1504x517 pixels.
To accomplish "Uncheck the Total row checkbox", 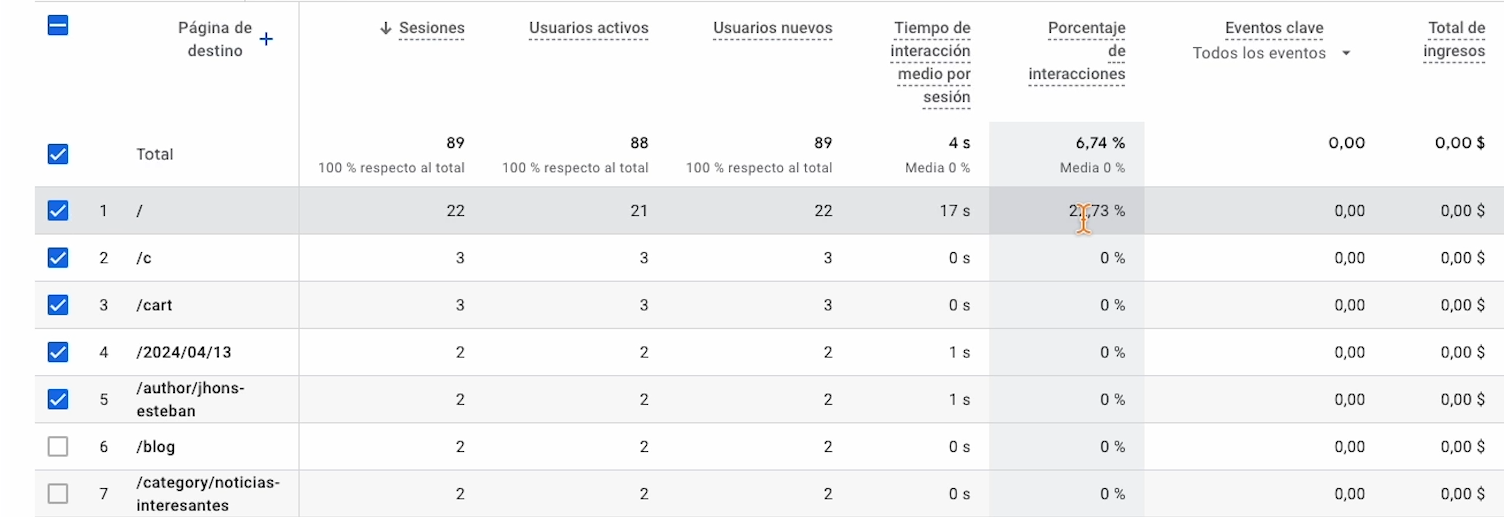I will [58, 154].
